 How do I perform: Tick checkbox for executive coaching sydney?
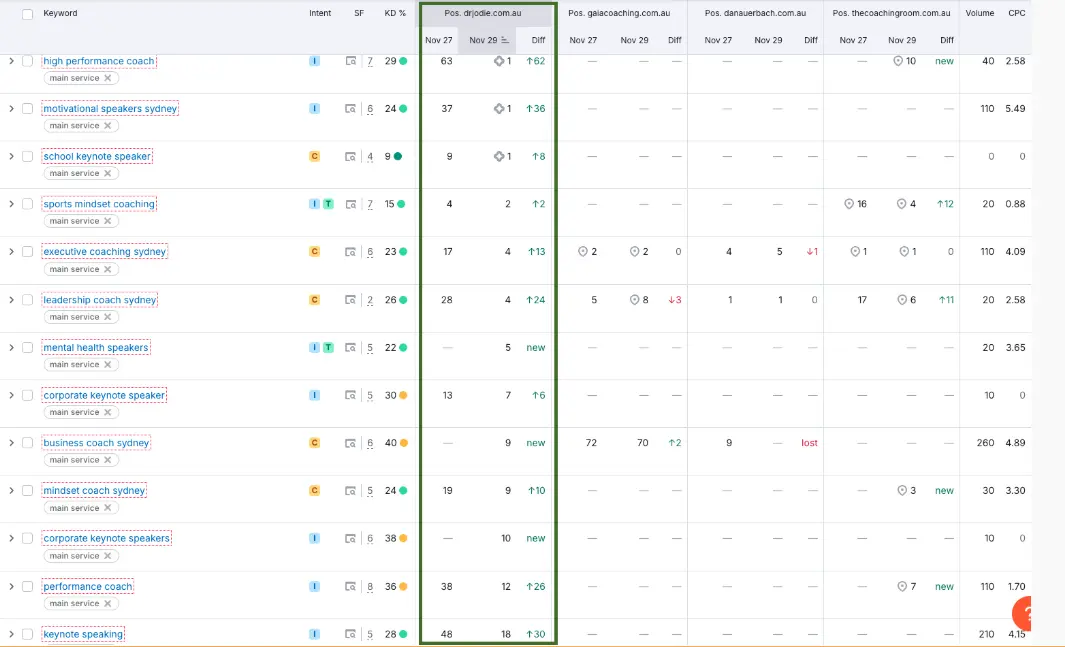coord(27,252)
